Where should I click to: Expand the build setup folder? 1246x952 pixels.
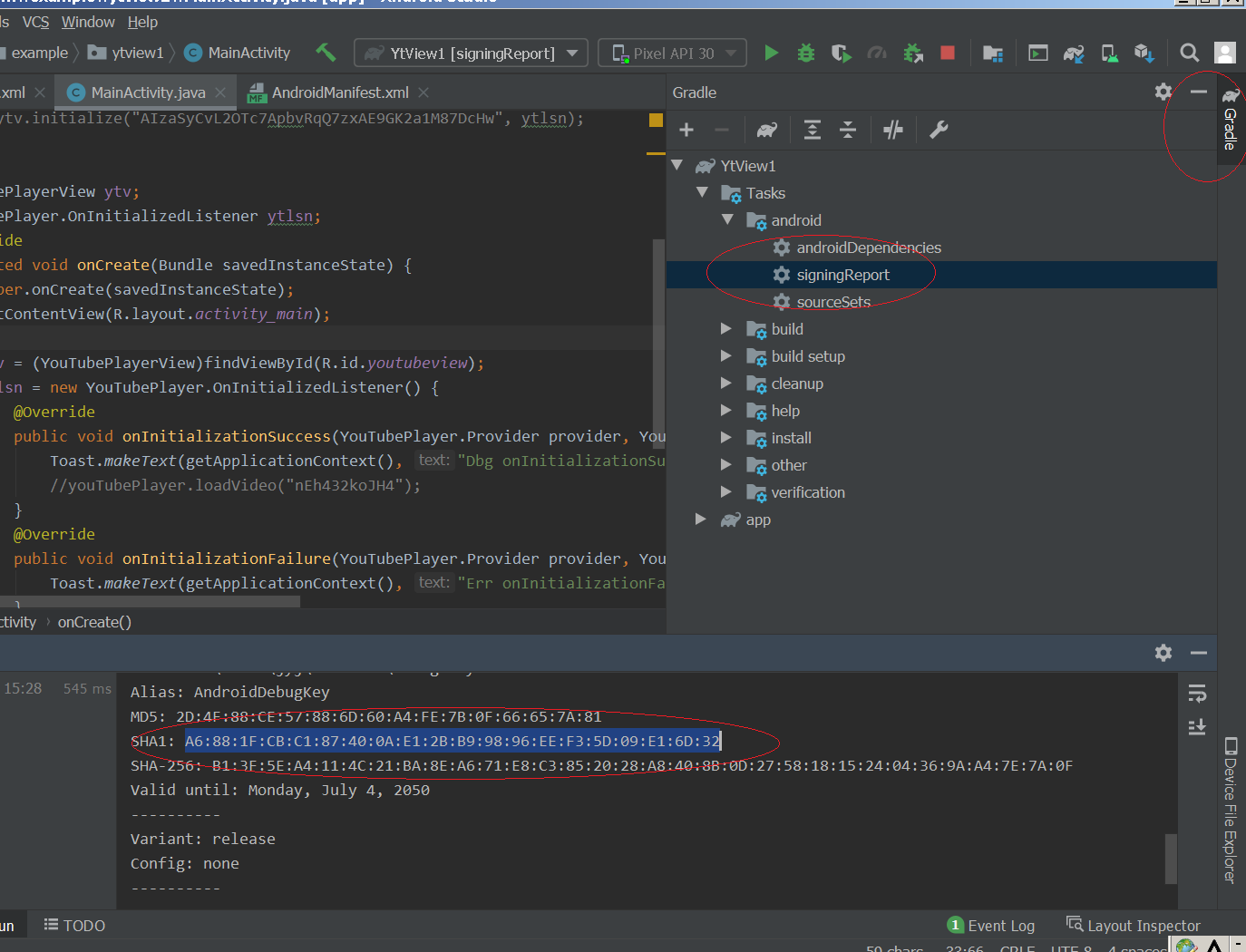pyautogui.click(x=725, y=356)
